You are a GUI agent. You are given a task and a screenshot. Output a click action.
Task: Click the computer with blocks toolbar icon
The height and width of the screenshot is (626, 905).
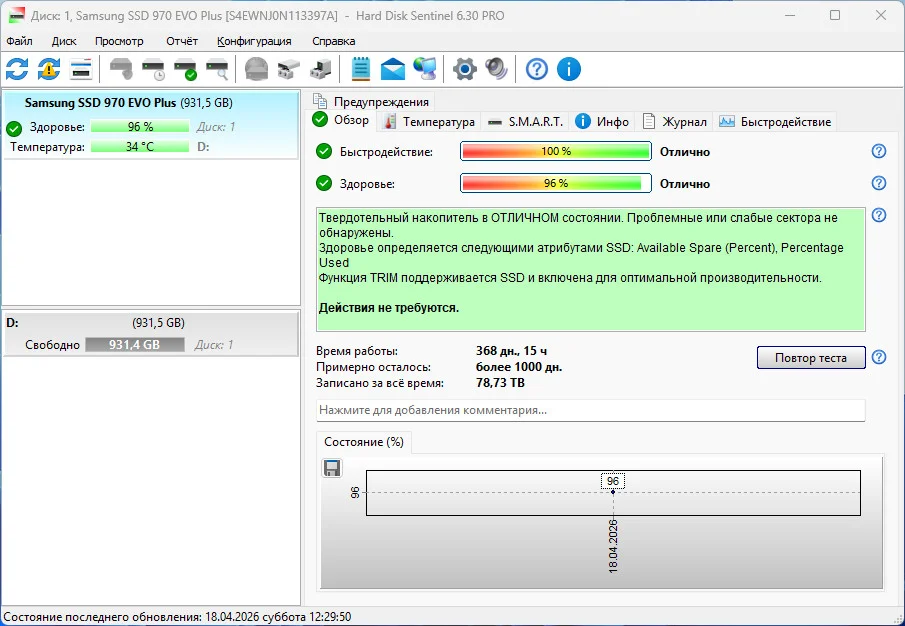[320, 69]
